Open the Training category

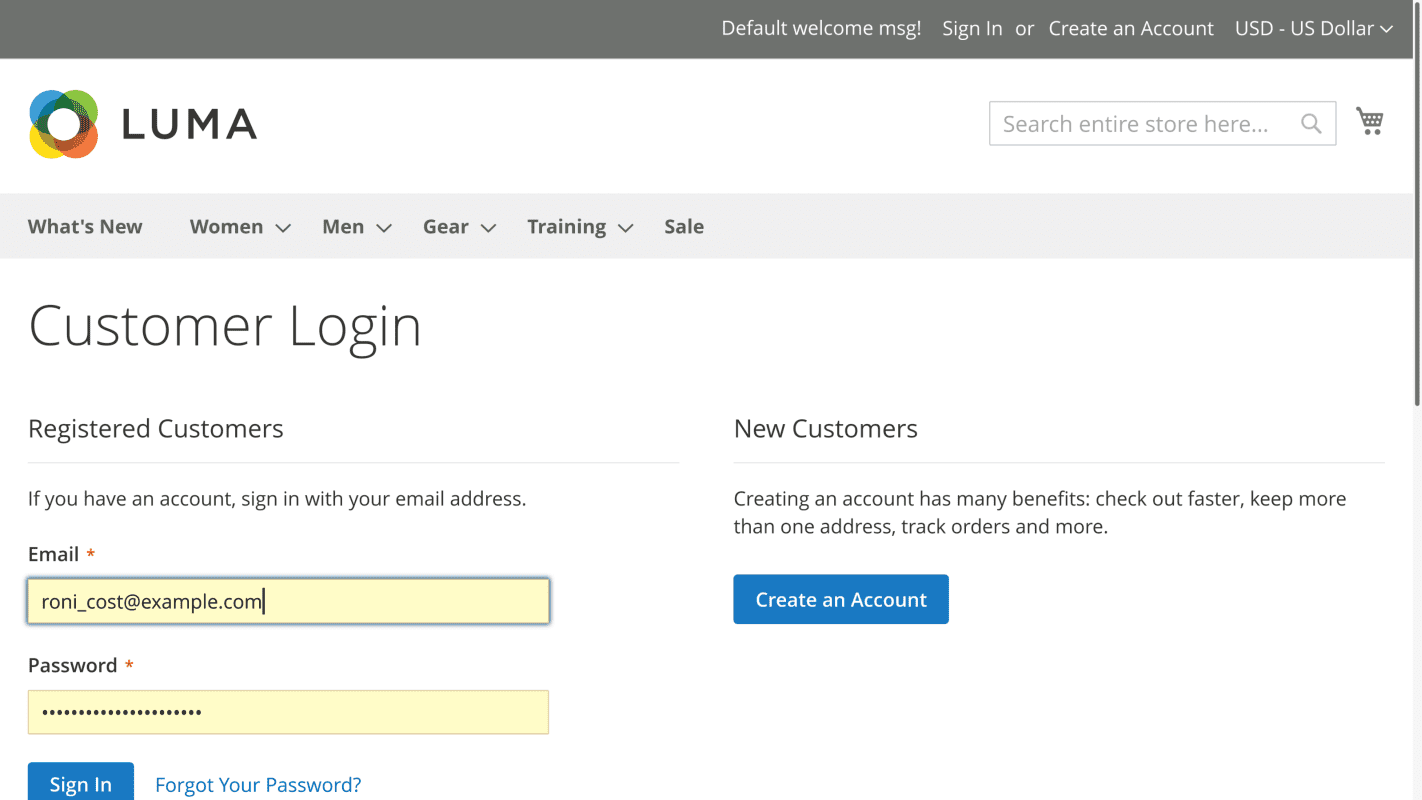(x=567, y=227)
